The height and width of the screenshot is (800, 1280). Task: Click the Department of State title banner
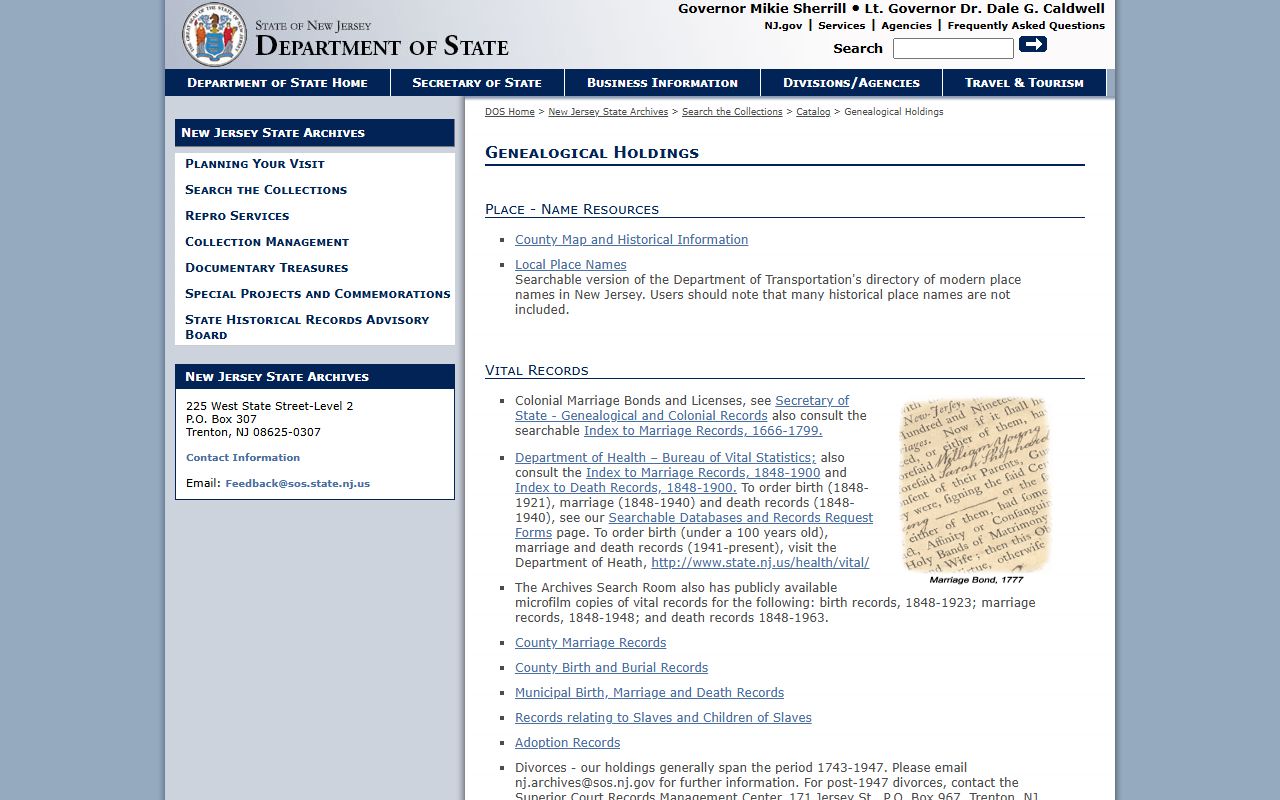(x=382, y=46)
